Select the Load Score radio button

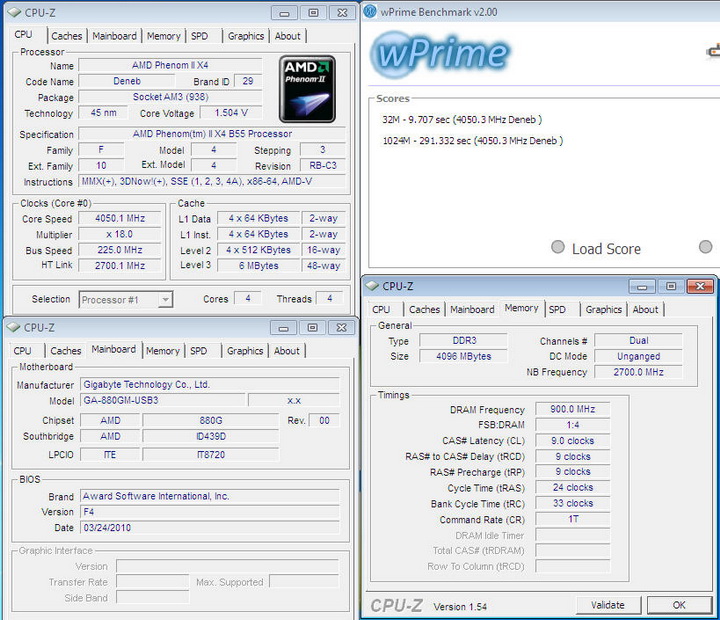(558, 247)
